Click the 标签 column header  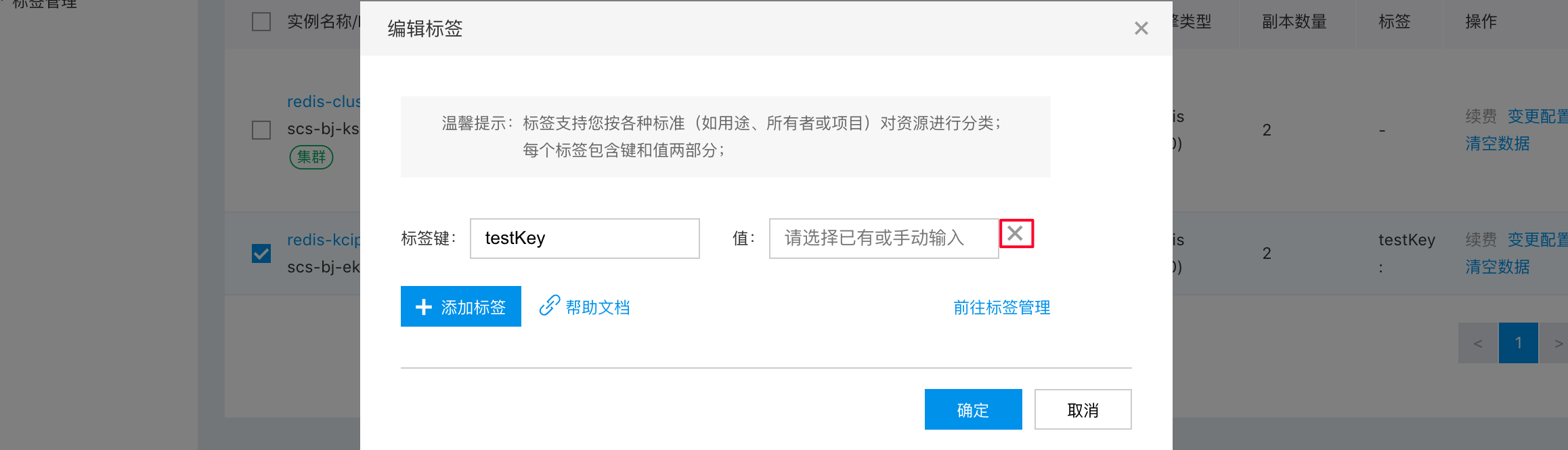coord(1395,22)
